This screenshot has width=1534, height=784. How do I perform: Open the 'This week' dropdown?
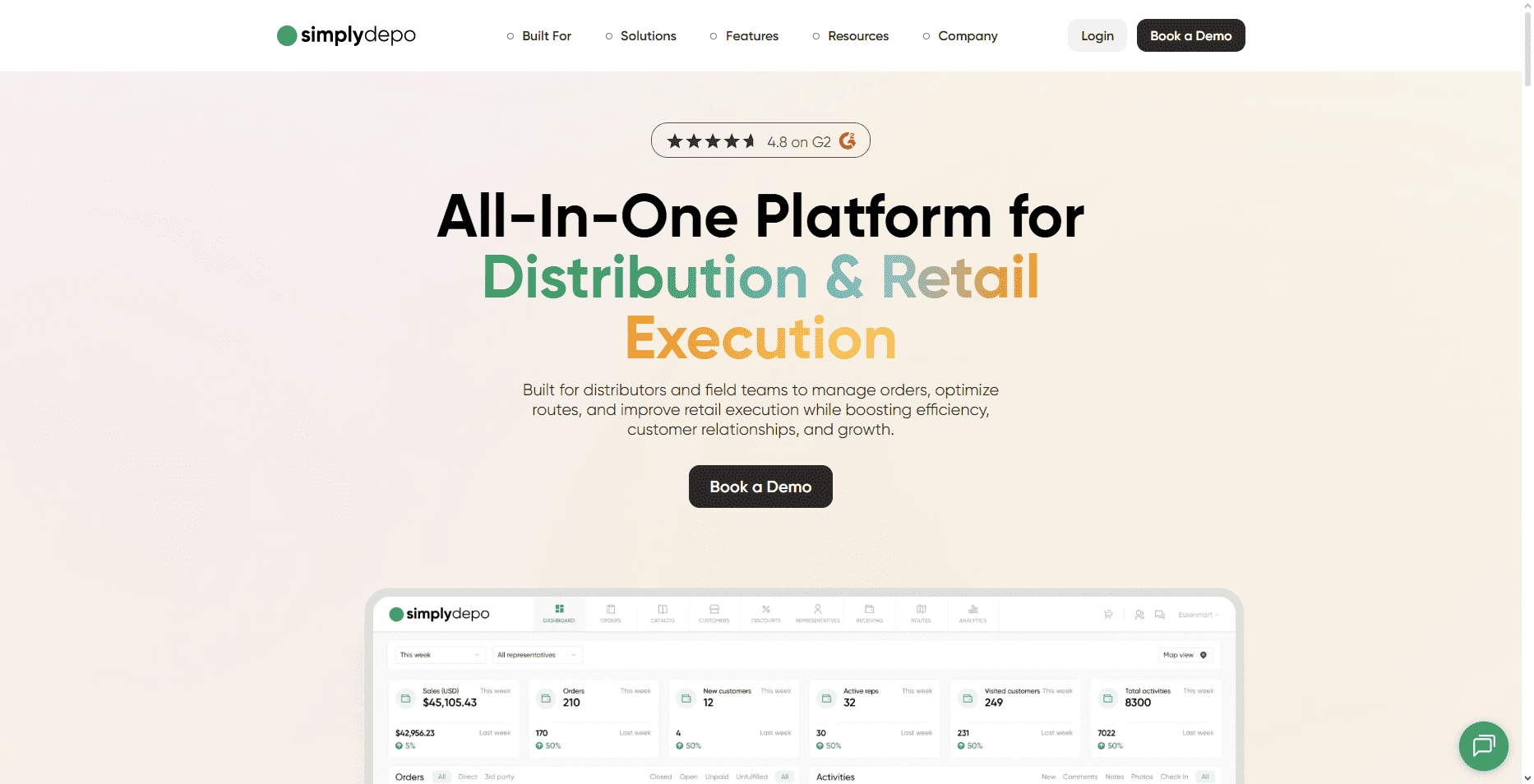tap(438, 655)
